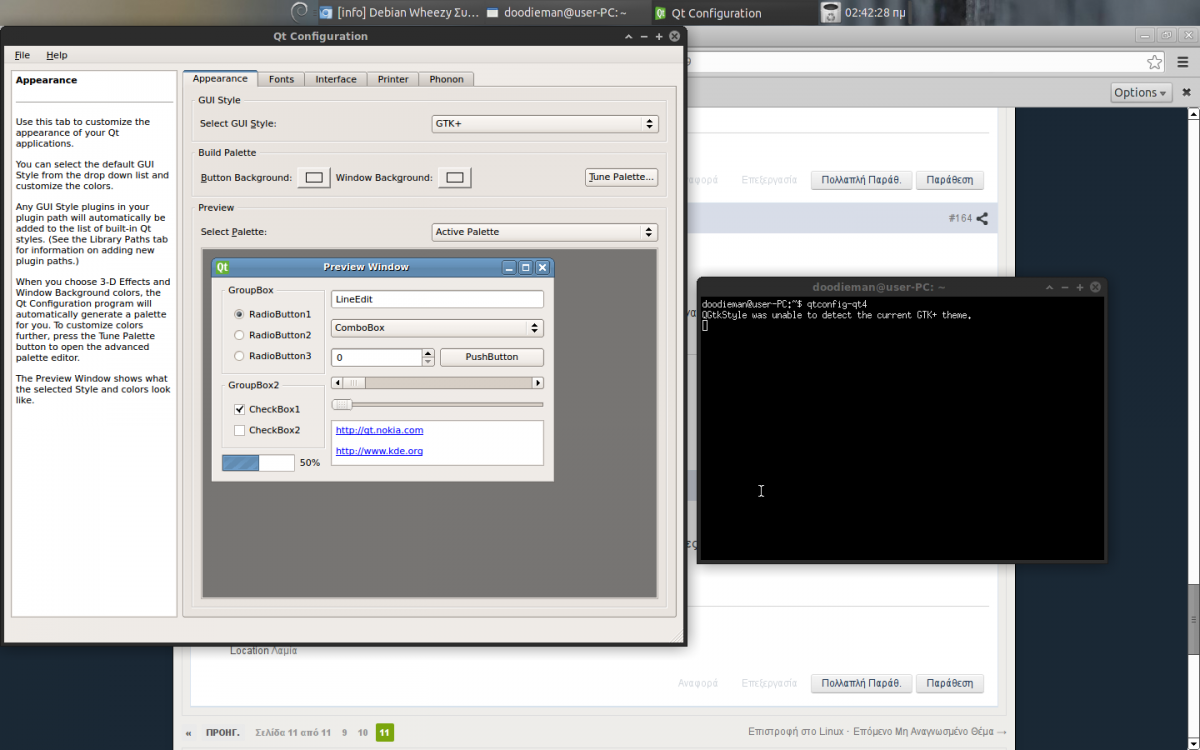Click into the LineEdit field
The height and width of the screenshot is (750, 1200).
coord(437,299)
